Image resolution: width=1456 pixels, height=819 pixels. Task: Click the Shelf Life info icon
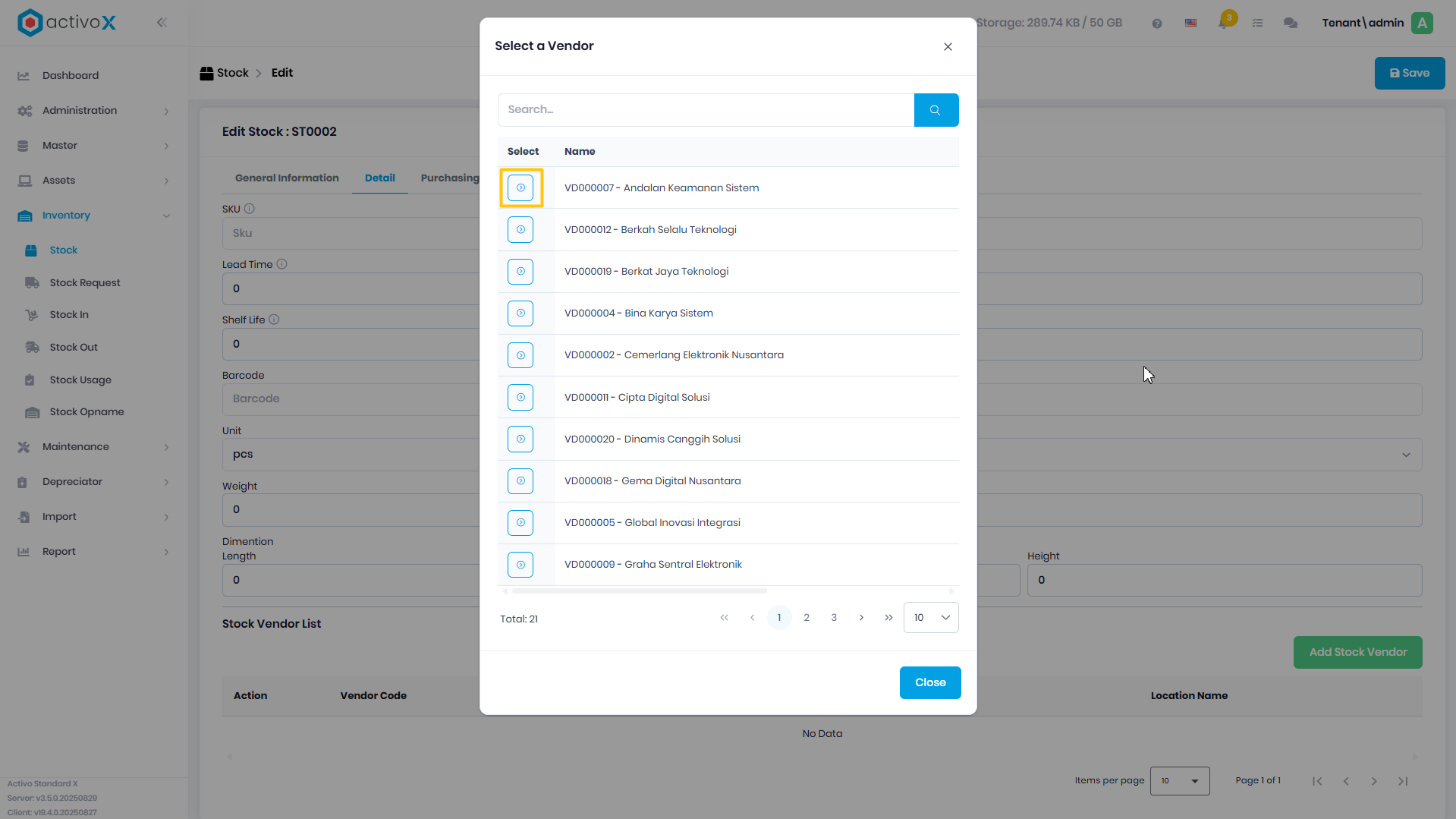tap(274, 320)
